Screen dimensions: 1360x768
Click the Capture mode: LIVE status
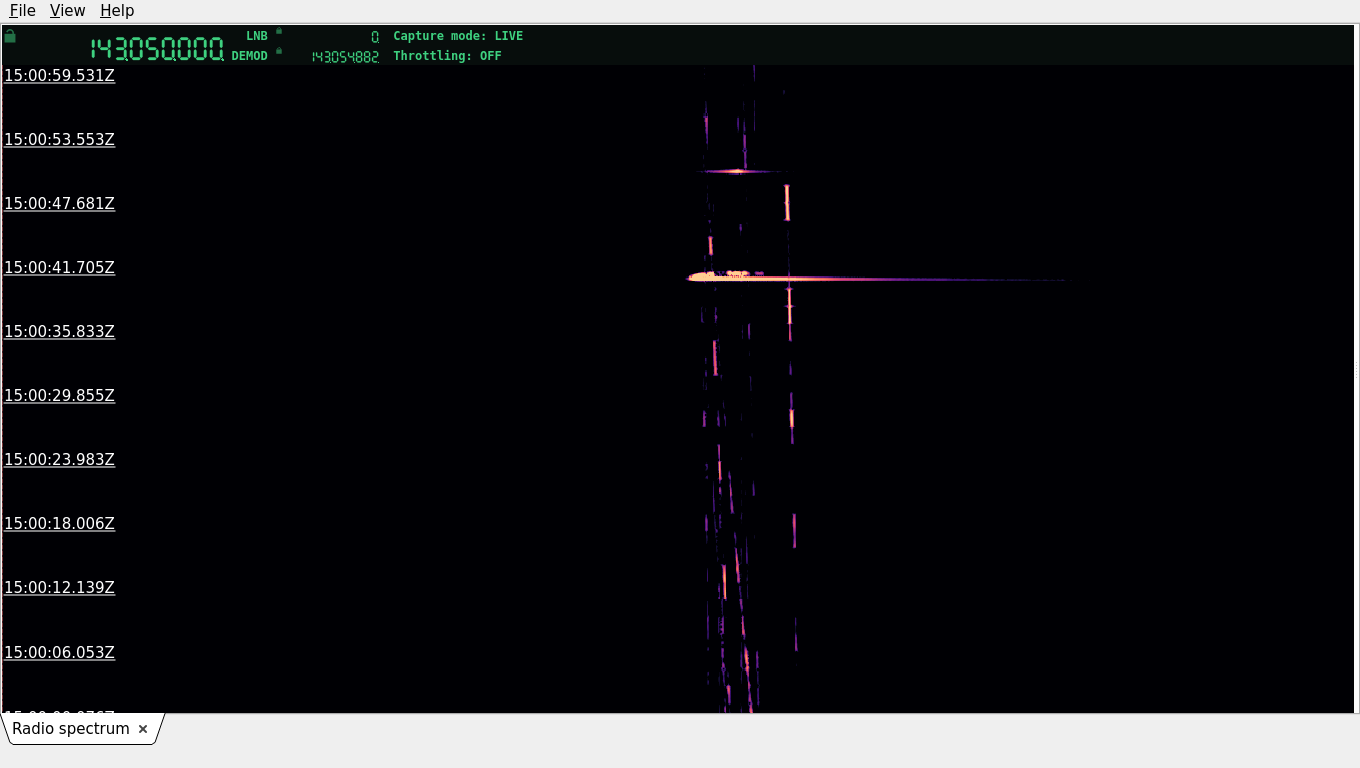[458, 36]
